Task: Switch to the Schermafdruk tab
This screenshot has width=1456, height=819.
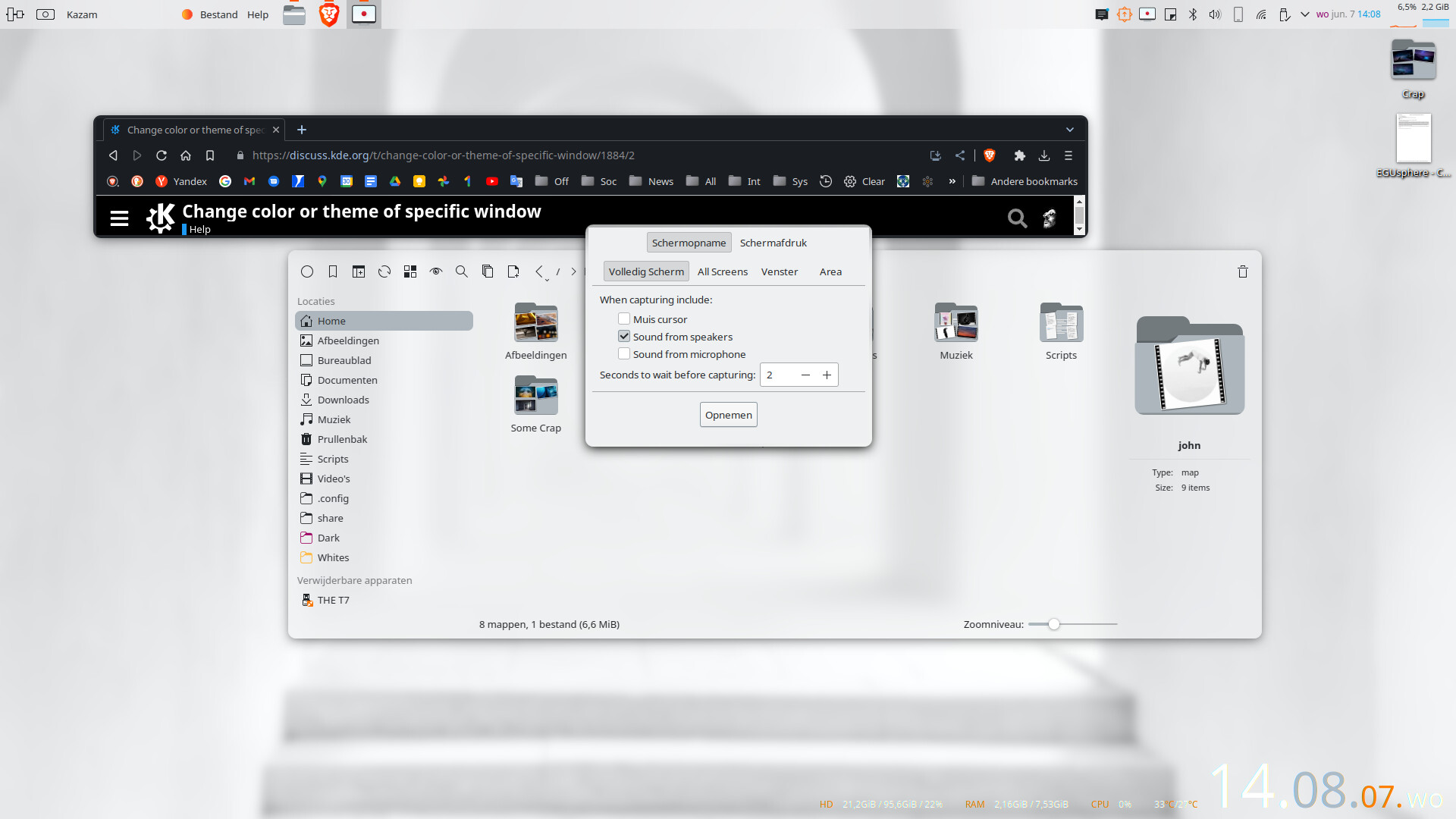Action: click(x=773, y=243)
